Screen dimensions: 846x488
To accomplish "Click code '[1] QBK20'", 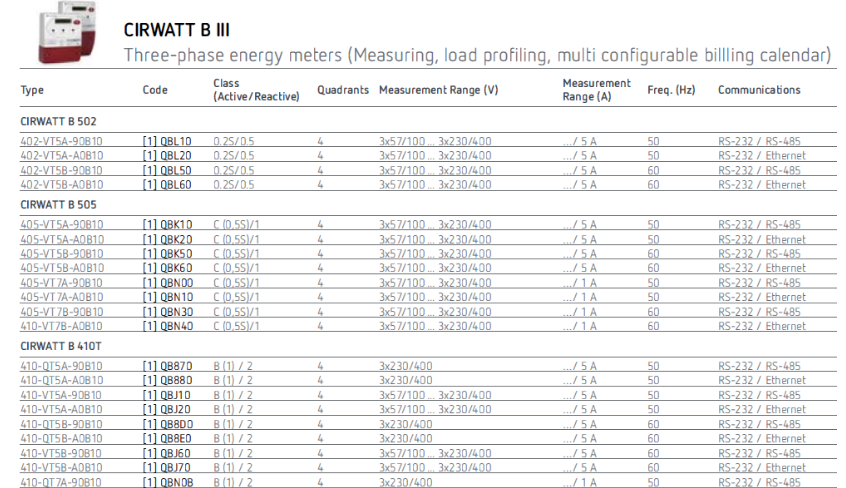I will 167,239.
